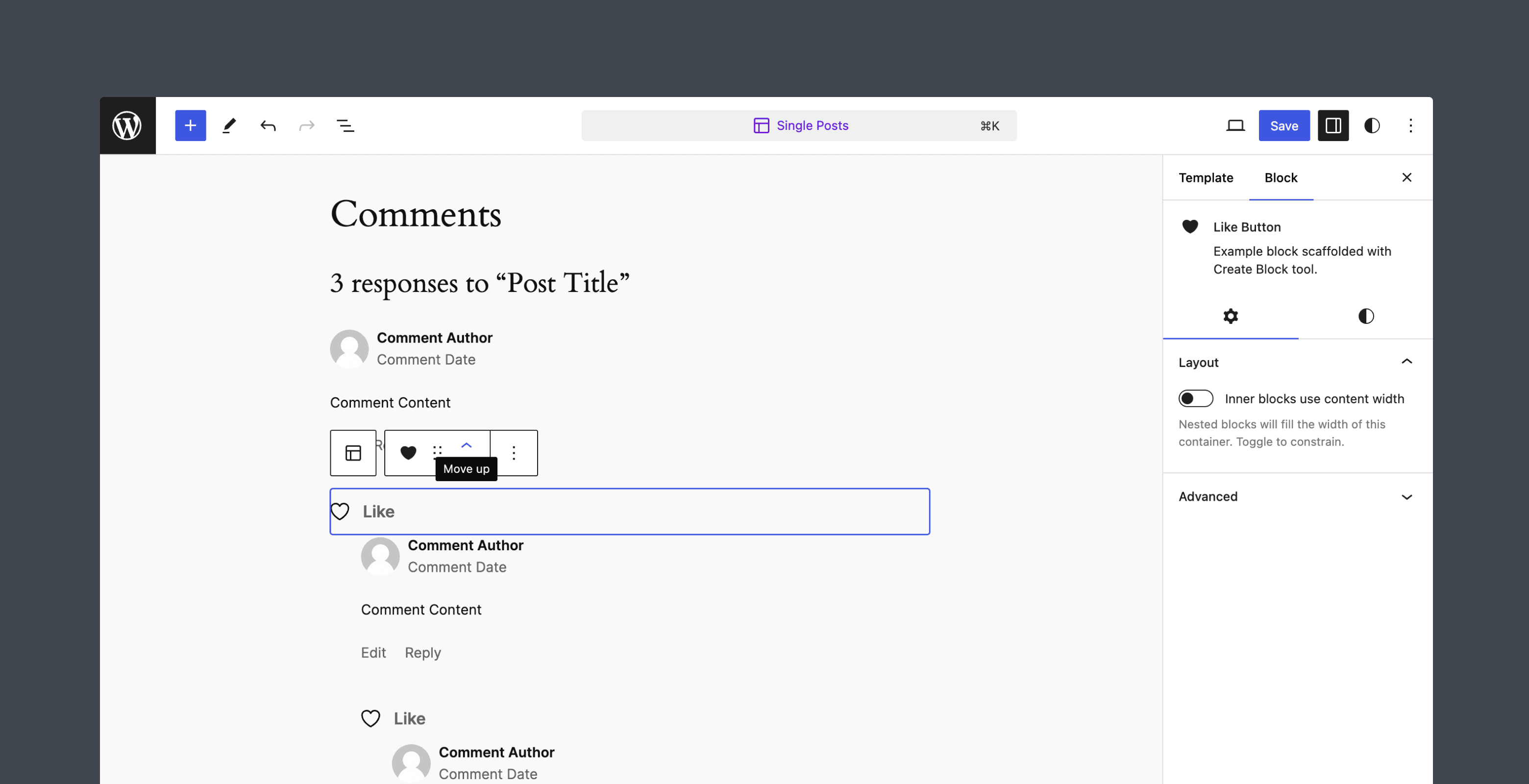Click the sidebar Like Button block heart icon

click(x=1190, y=227)
